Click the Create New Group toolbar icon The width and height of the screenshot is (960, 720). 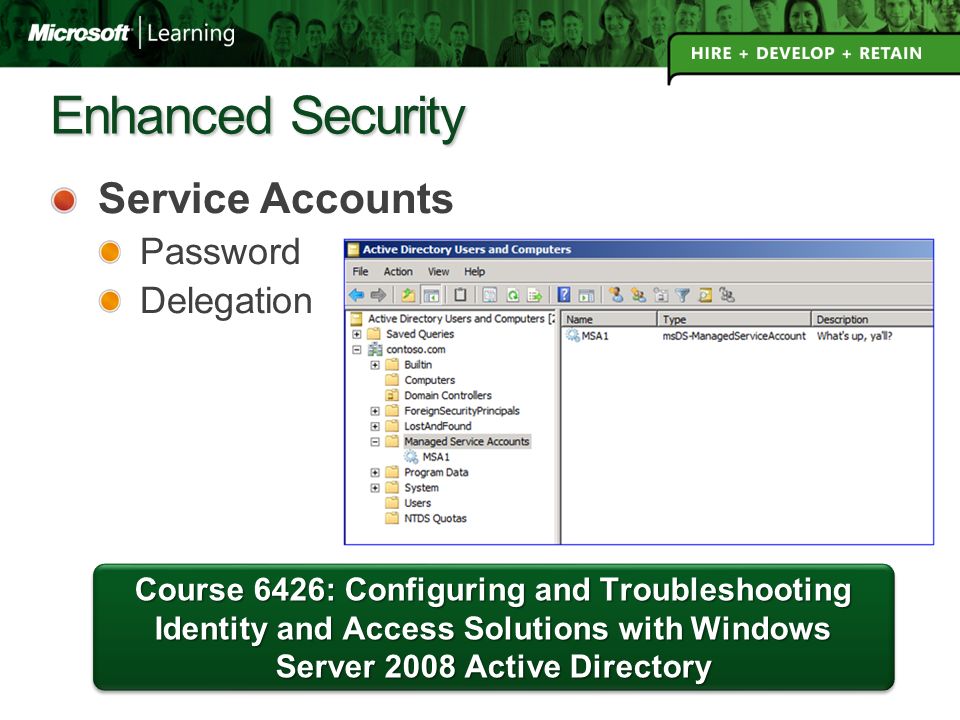tap(639, 295)
